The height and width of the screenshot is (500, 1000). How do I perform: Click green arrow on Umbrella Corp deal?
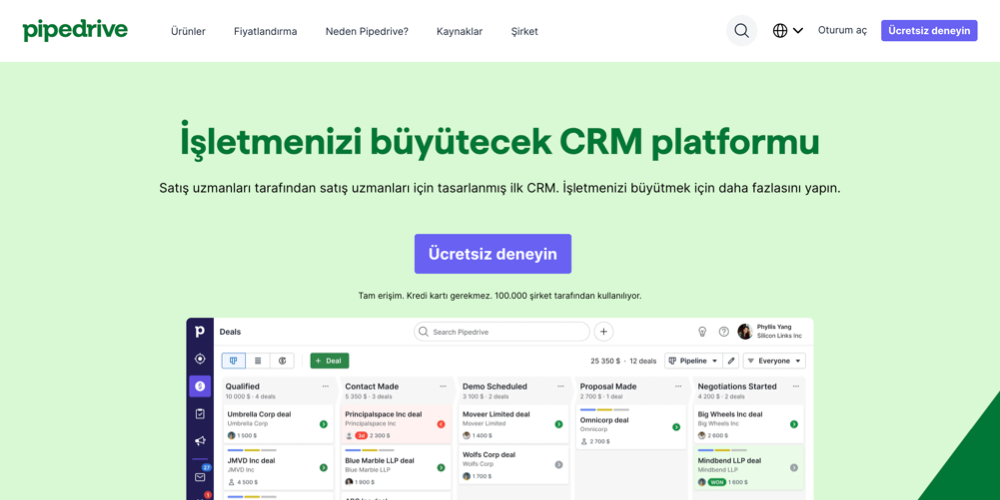click(x=323, y=424)
